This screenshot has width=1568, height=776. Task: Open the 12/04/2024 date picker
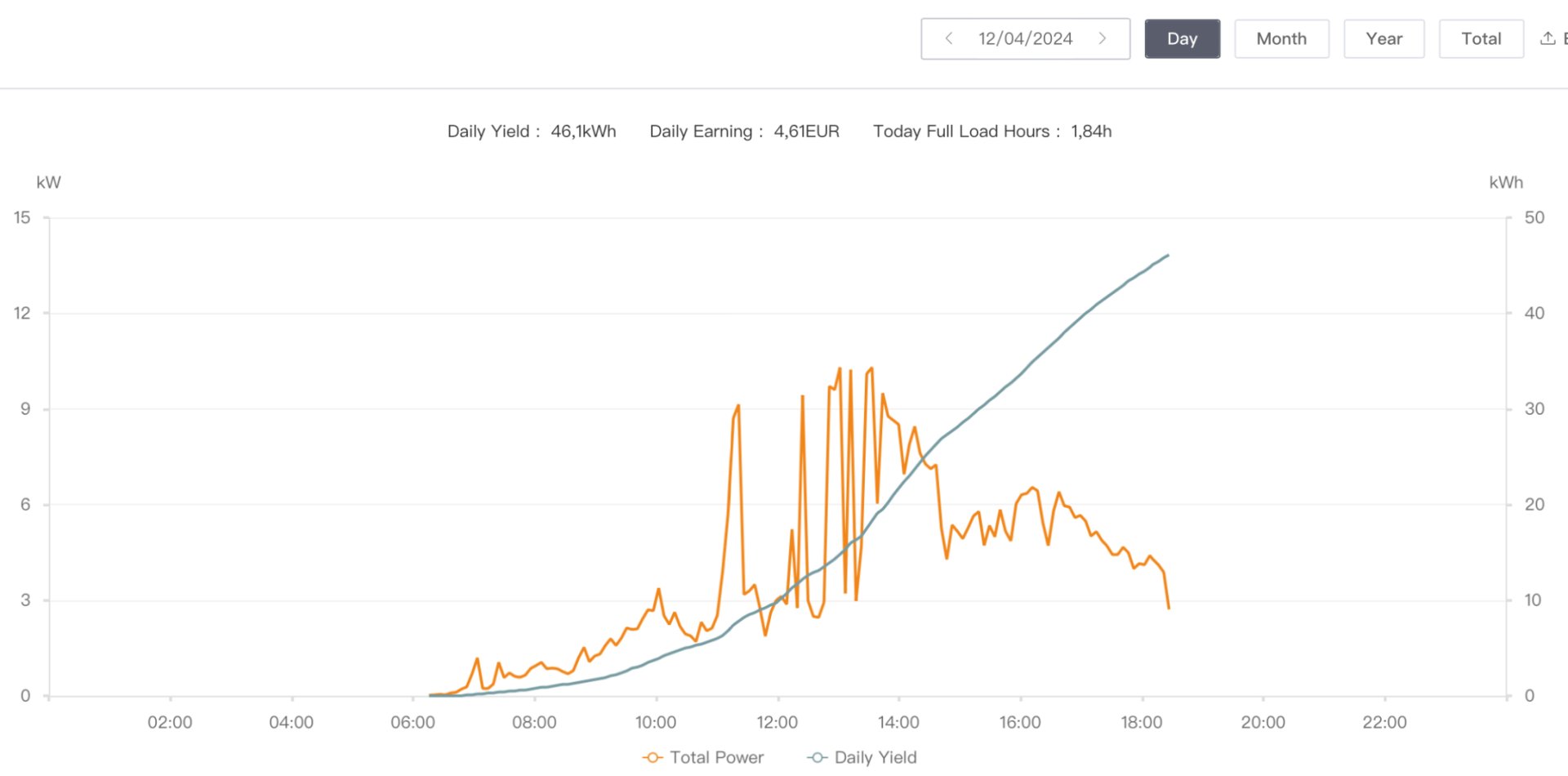(x=1025, y=38)
